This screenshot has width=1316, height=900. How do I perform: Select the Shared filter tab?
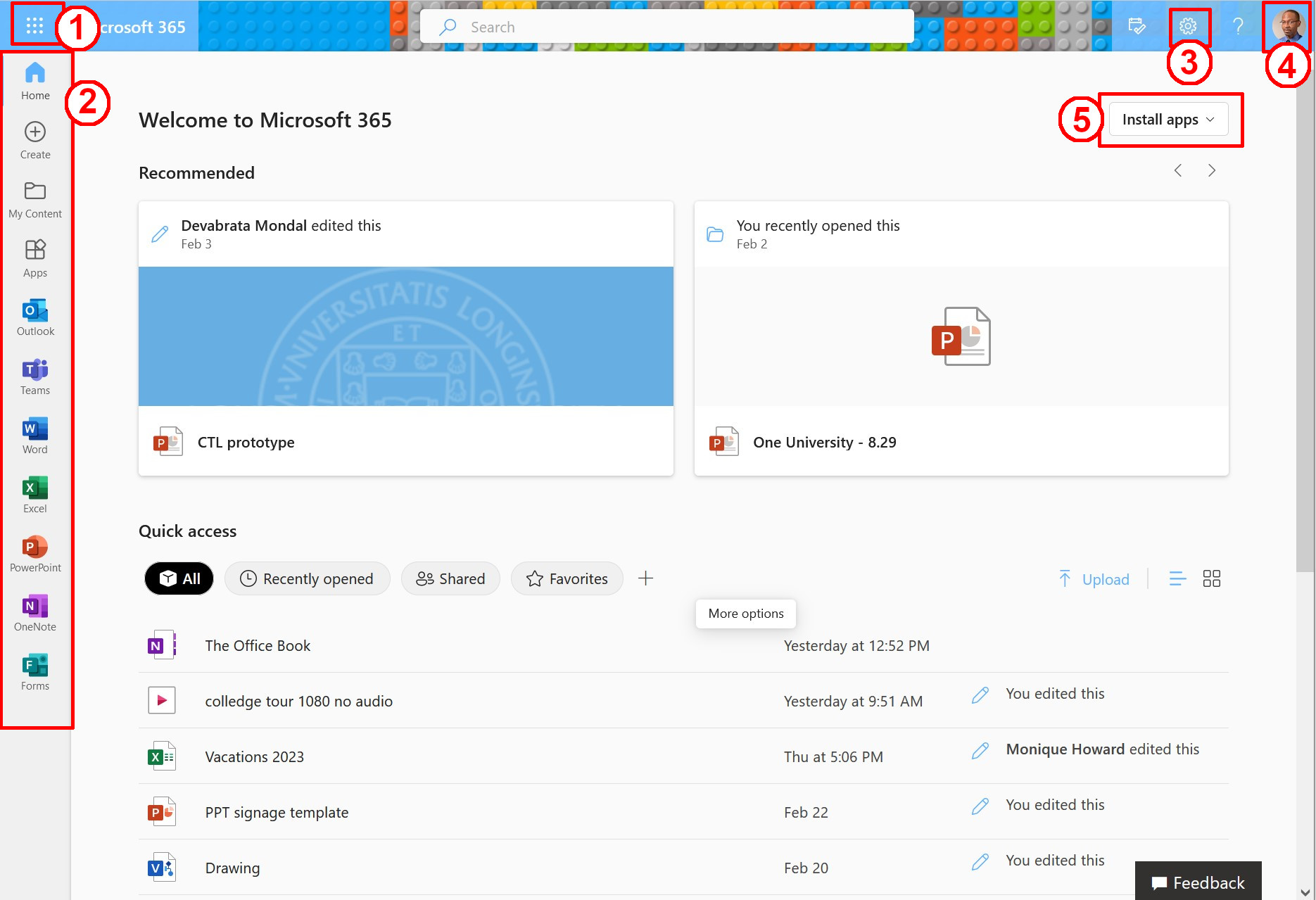(x=450, y=578)
